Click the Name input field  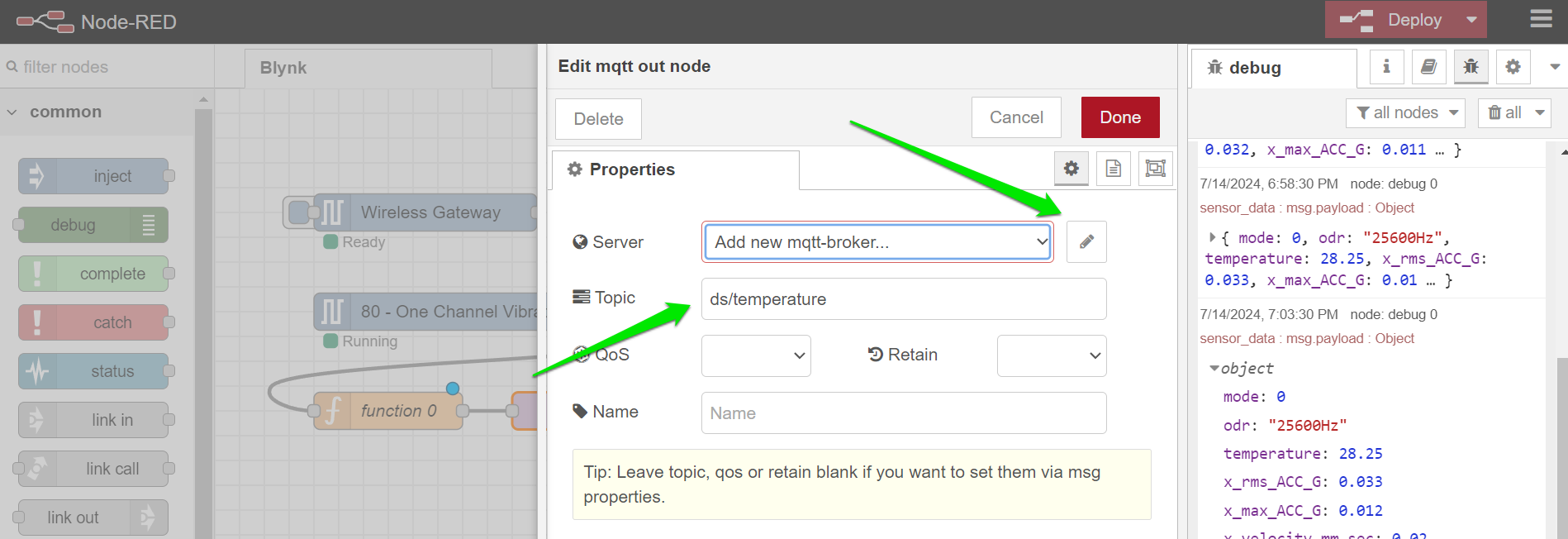click(x=904, y=413)
